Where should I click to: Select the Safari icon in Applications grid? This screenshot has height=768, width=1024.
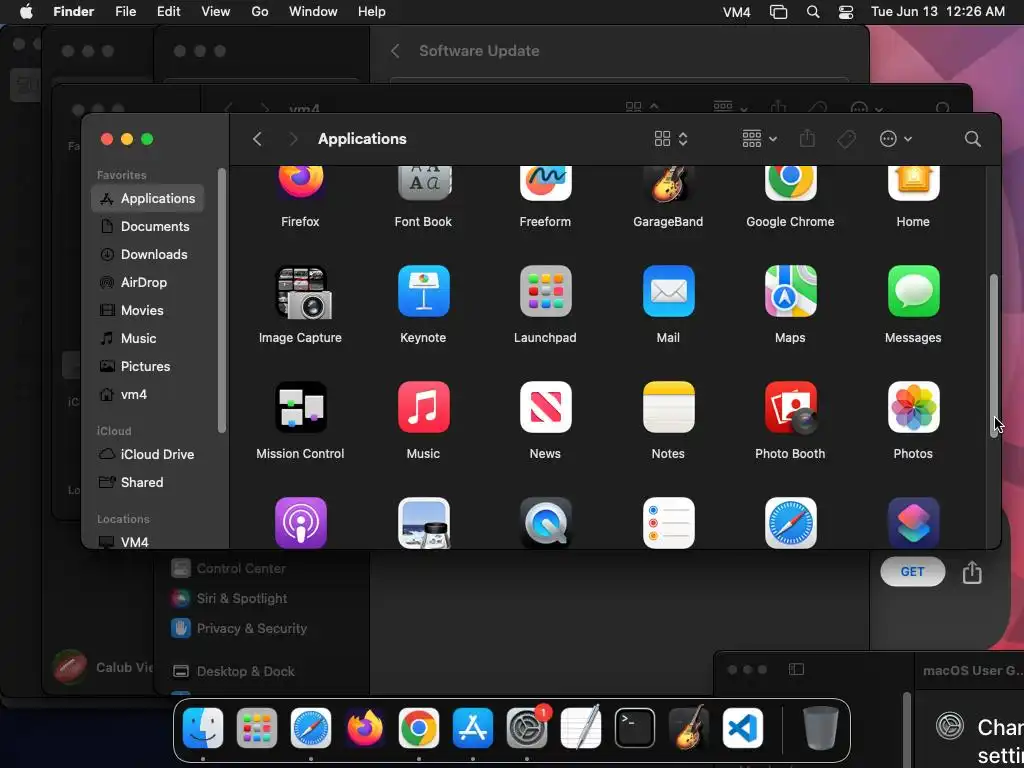point(790,522)
